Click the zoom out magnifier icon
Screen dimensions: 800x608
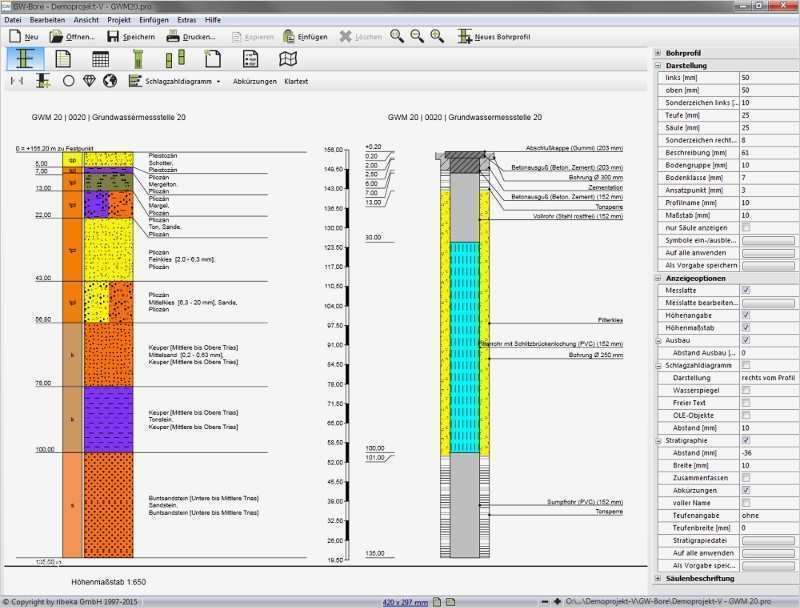click(417, 36)
